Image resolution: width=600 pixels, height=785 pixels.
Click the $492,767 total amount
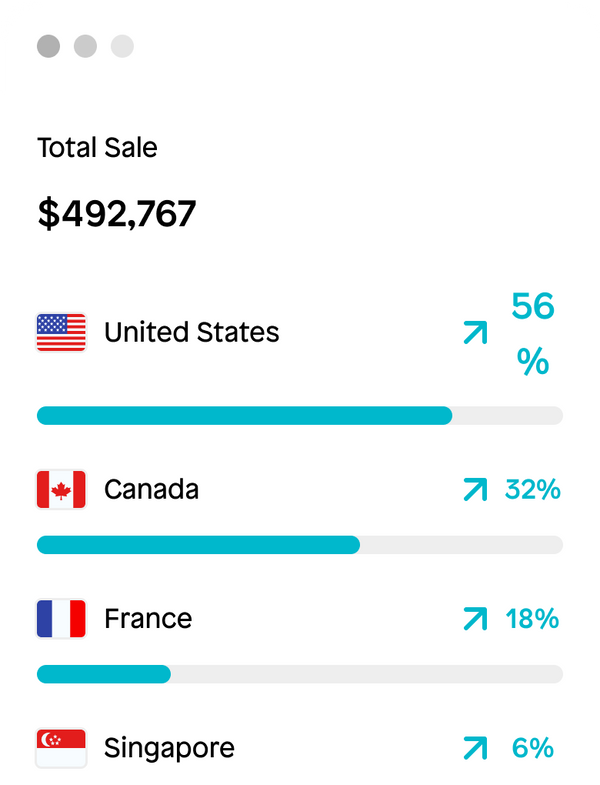pos(117,213)
